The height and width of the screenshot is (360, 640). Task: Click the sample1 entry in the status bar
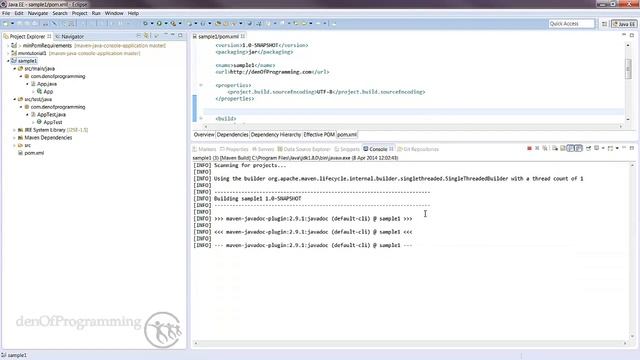click(x=14, y=355)
